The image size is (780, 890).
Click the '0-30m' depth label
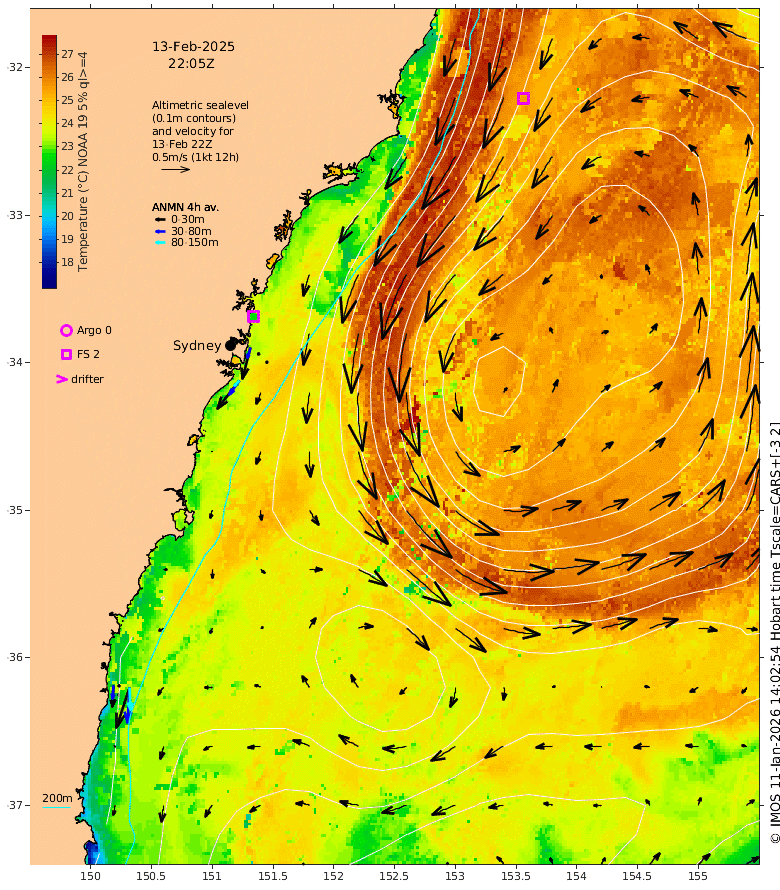[188, 219]
